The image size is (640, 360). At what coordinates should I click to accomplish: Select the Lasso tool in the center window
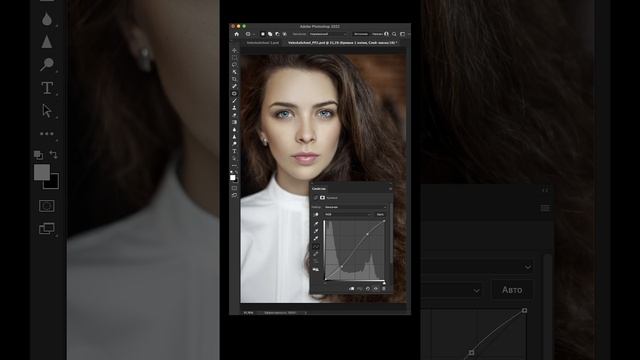tap(234, 64)
